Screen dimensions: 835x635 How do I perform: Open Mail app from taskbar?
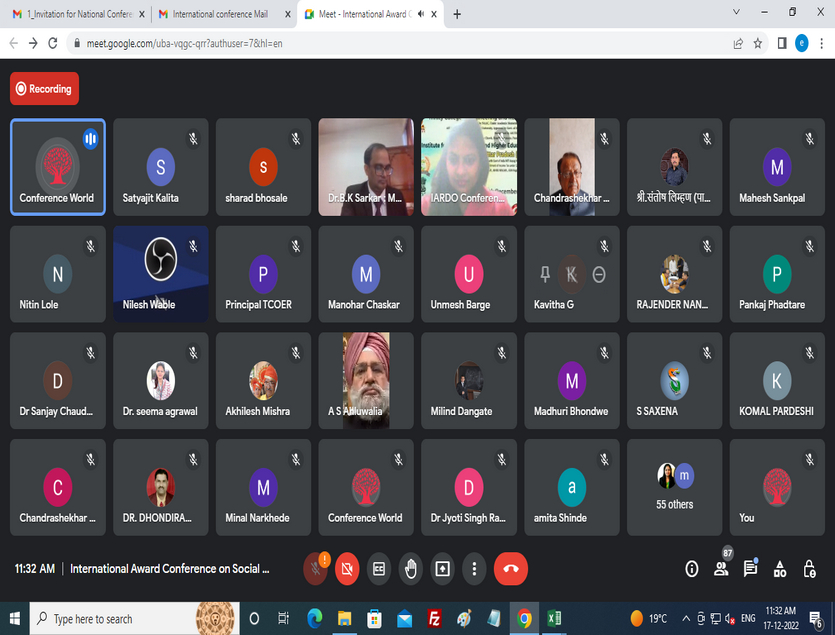[404, 618]
